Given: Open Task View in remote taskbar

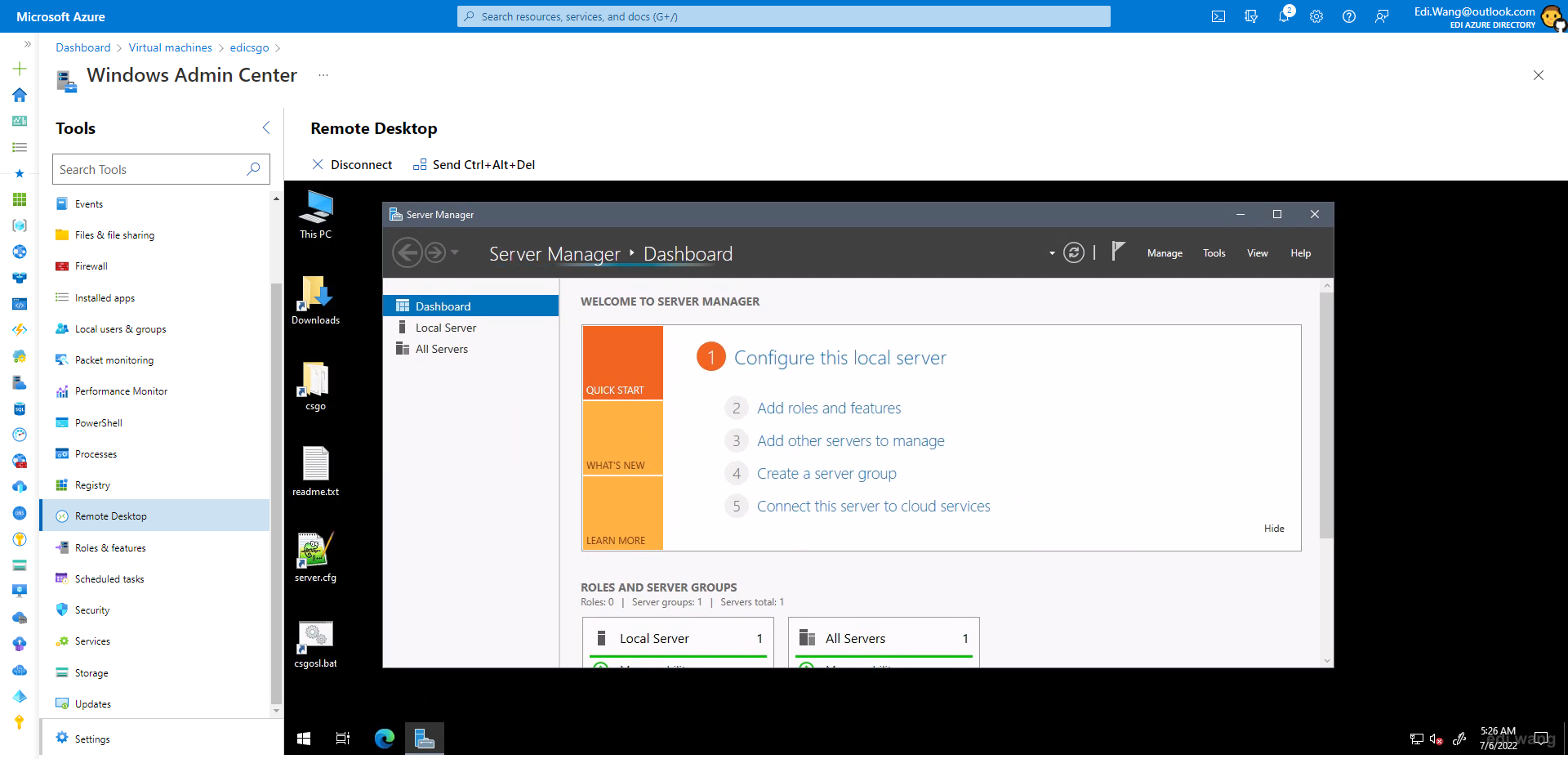Looking at the screenshot, I should [x=343, y=739].
